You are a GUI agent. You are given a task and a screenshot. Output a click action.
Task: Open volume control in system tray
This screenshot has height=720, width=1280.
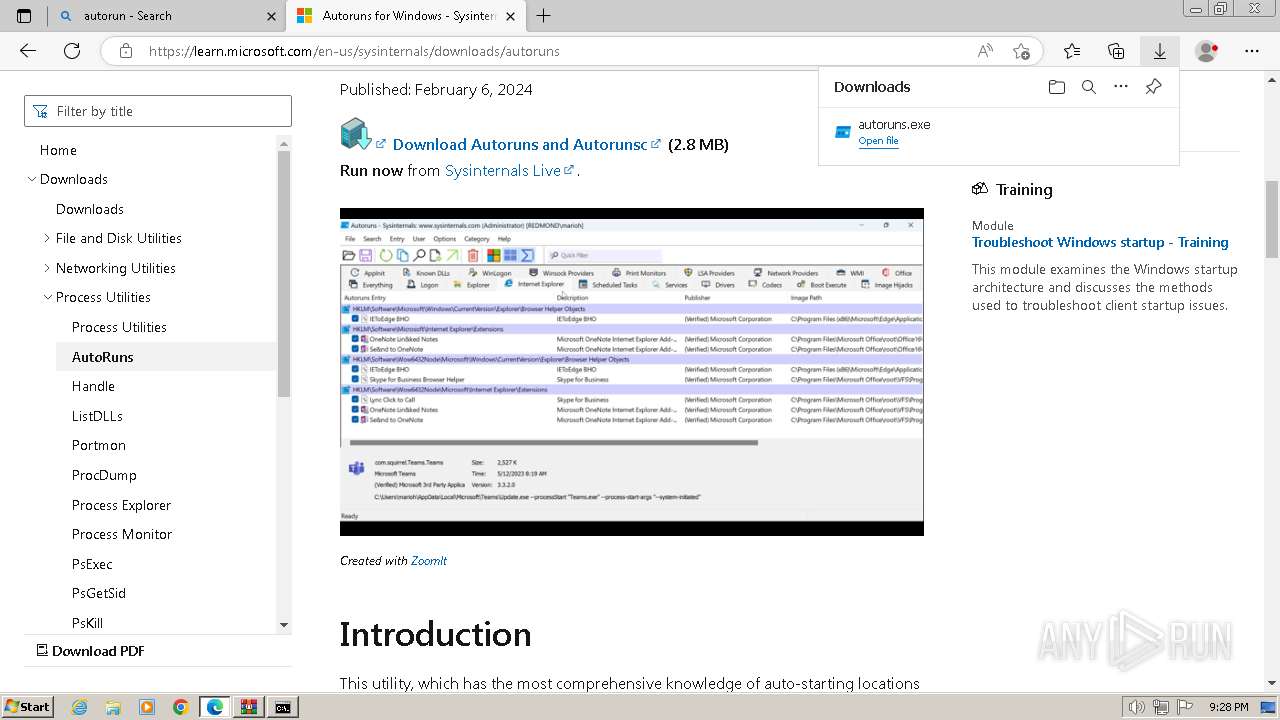tap(1136, 707)
